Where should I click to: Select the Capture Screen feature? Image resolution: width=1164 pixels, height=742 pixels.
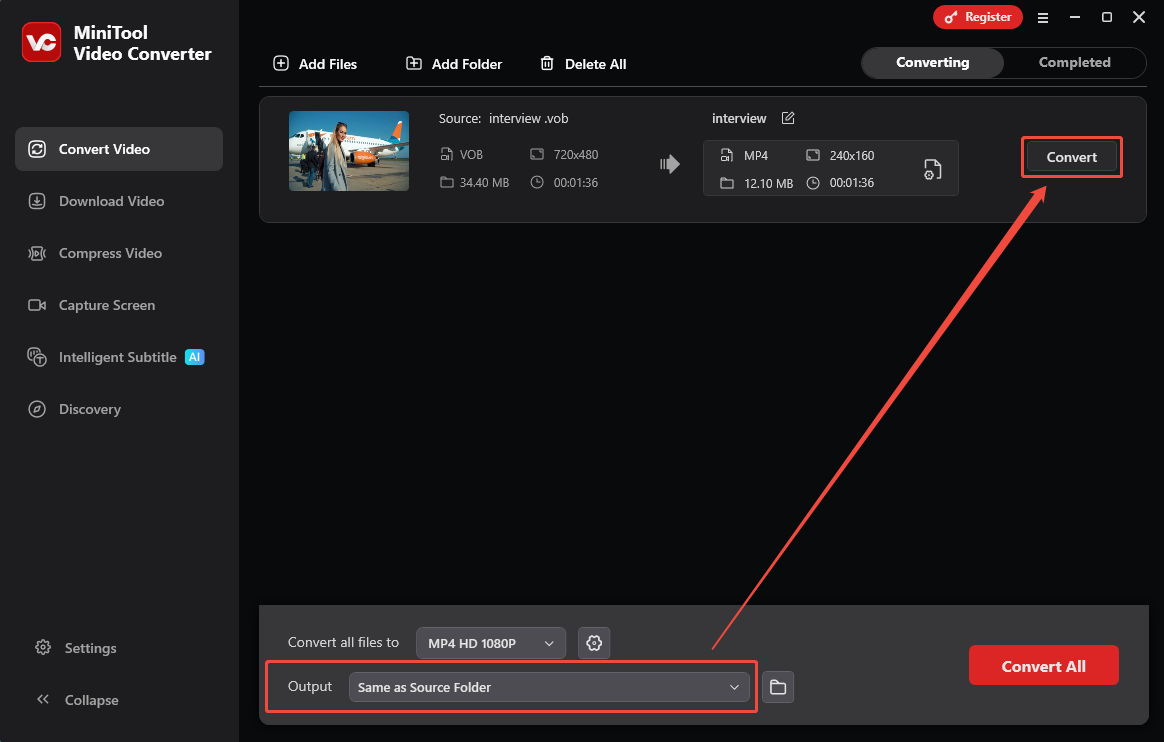(107, 304)
